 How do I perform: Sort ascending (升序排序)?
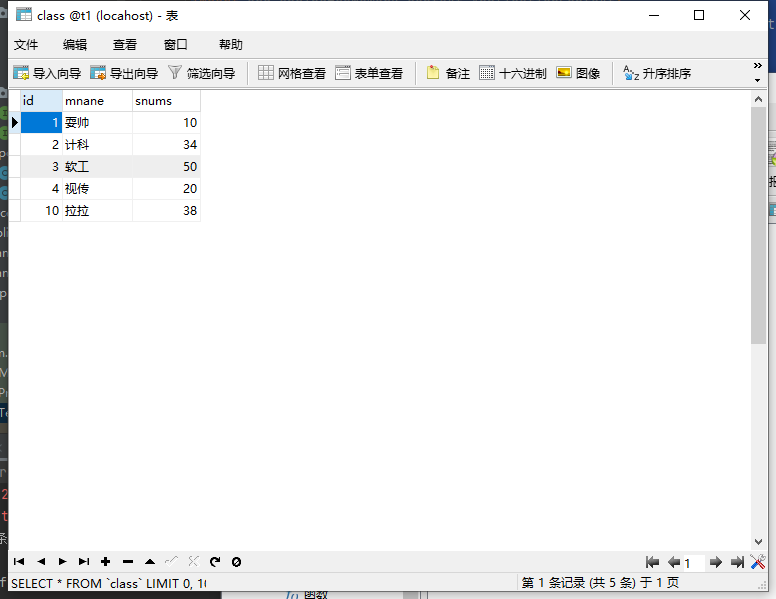657,73
